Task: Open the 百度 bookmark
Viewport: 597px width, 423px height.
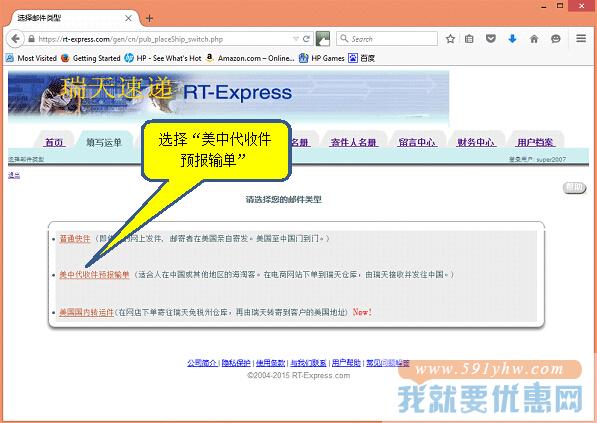Action: coord(362,58)
